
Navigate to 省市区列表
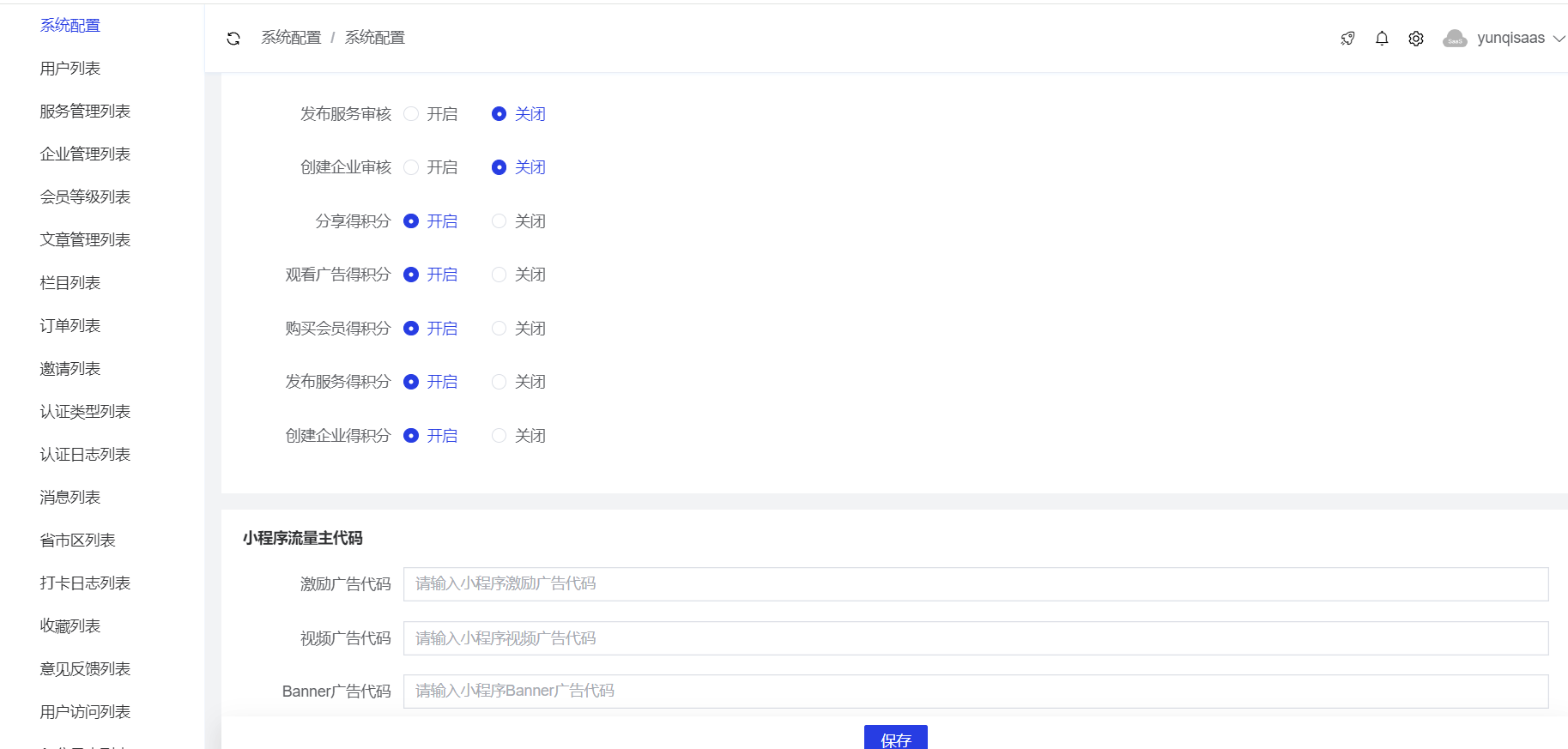pyautogui.click(x=77, y=541)
